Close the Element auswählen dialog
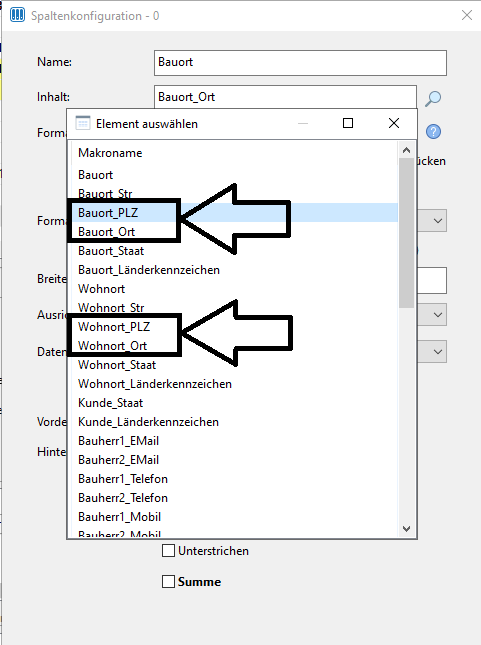 tap(394, 123)
